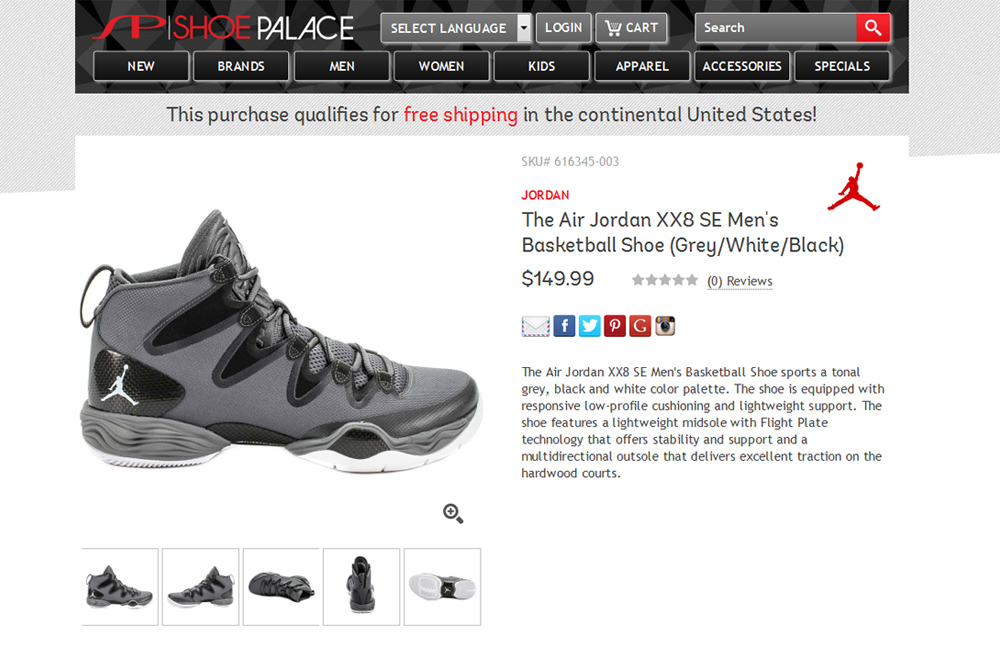The height and width of the screenshot is (650, 1000).
Task: Open the Shoe Palace logo homepage
Action: 223,28
